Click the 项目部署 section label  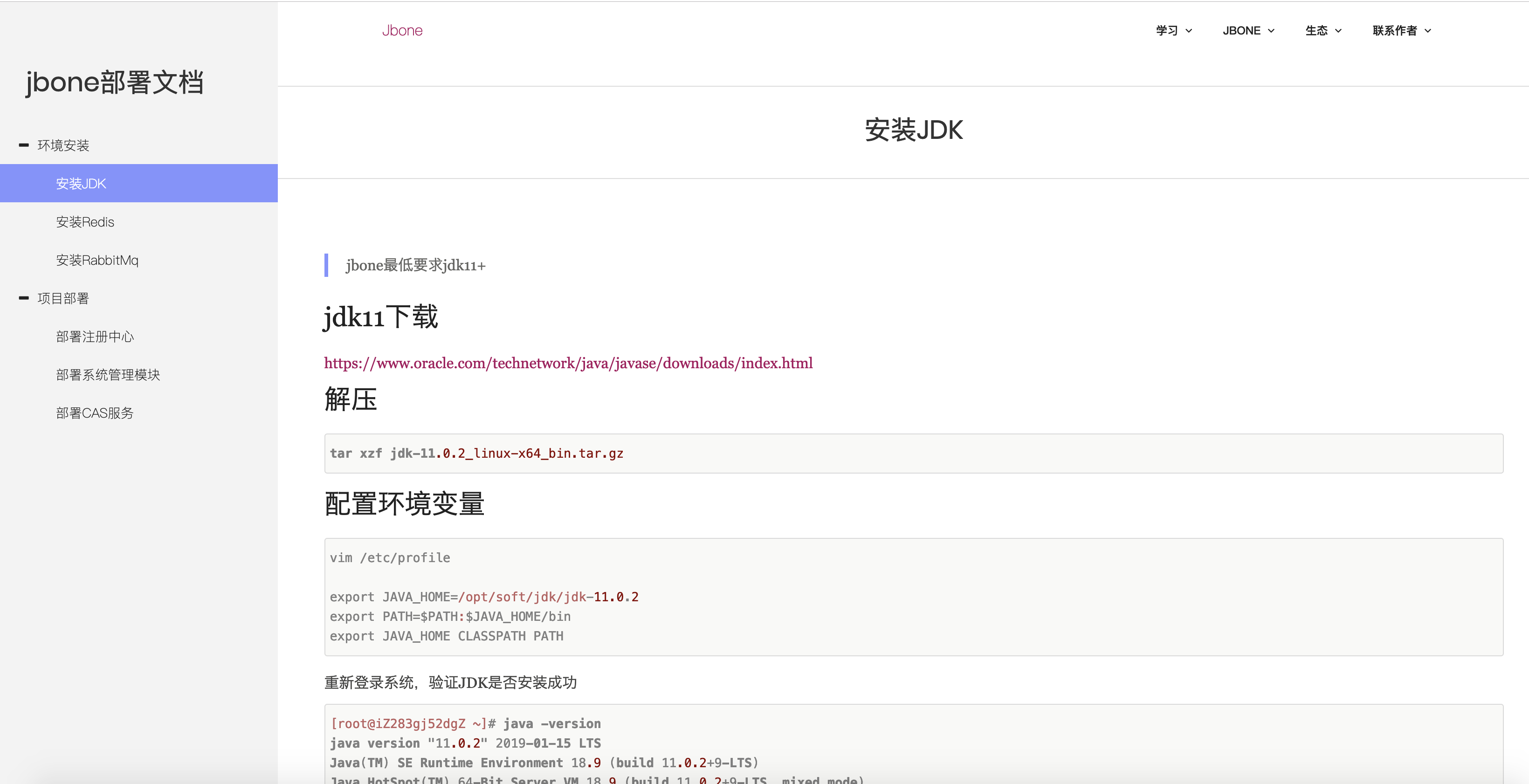coord(63,298)
